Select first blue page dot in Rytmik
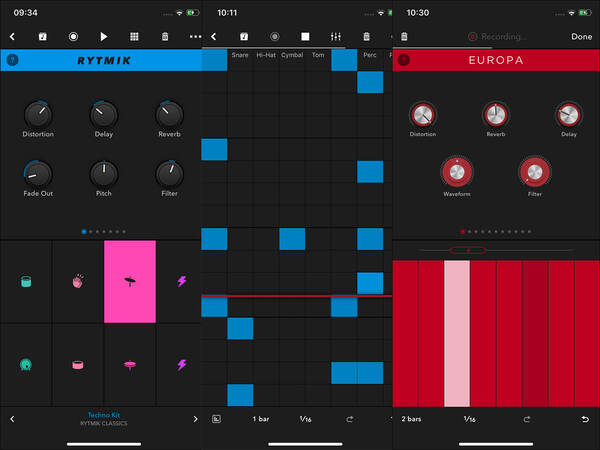Viewport: 600px width, 450px height. 84,232
